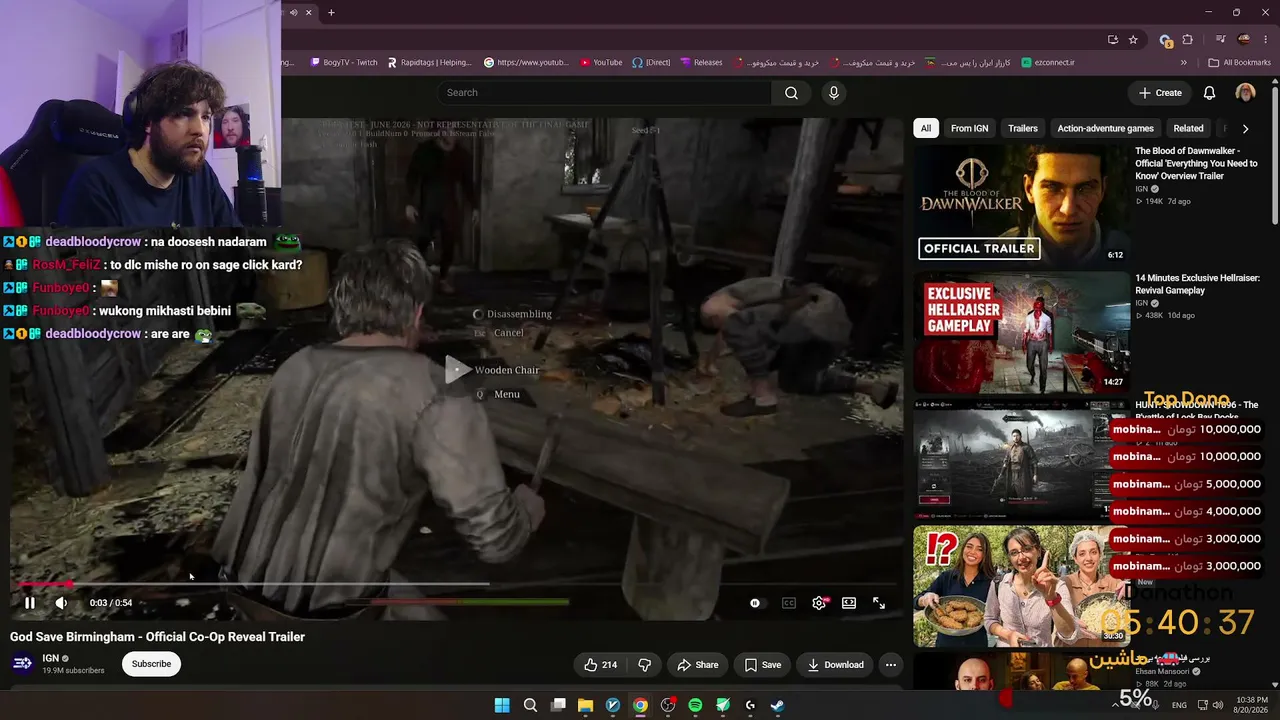Open a new browser tab
The image size is (1280, 720).
[x=331, y=12]
